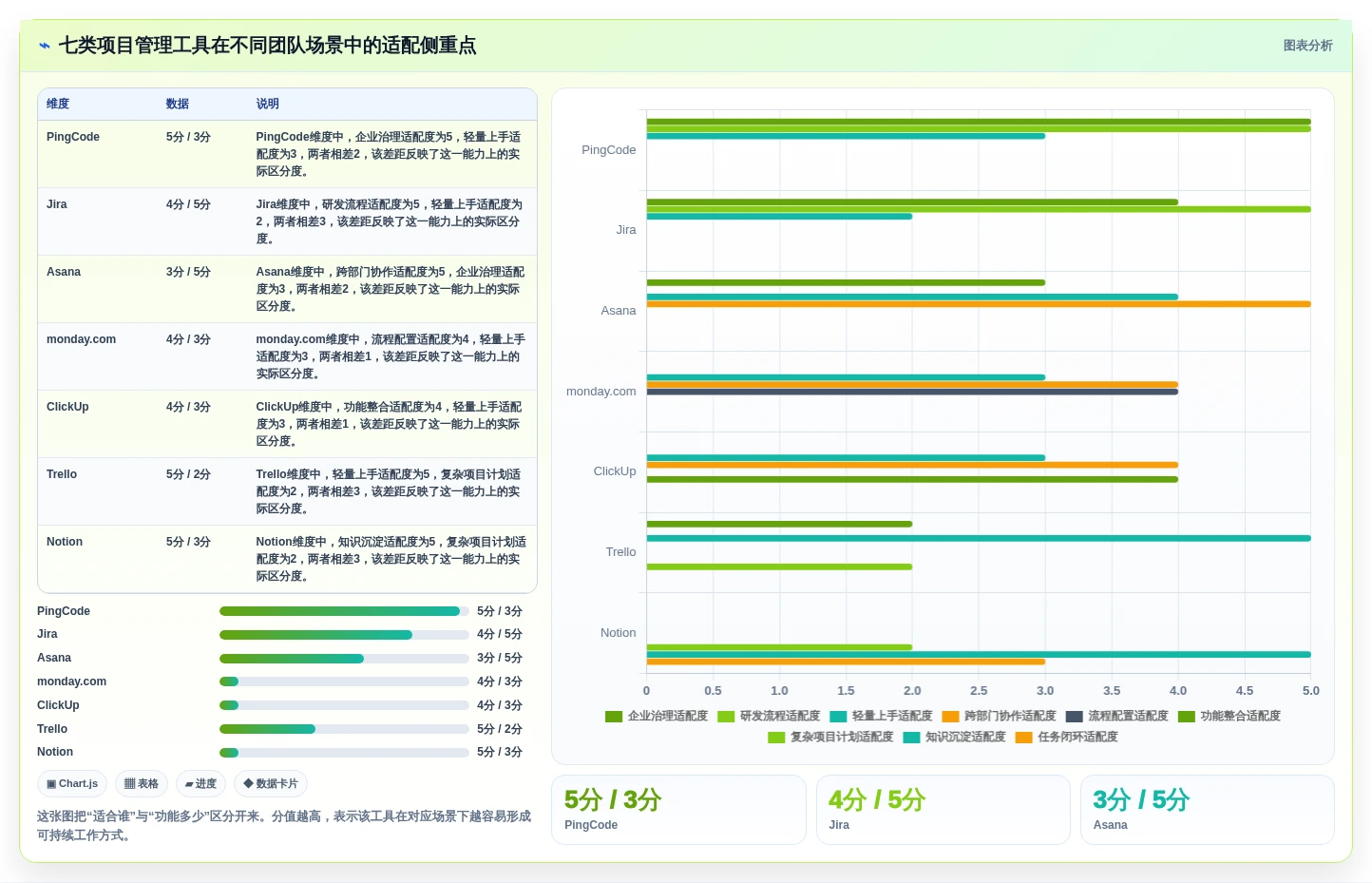The height and width of the screenshot is (883, 1372).
Task: Click the Chart.js tag chip
Action: 72,784
